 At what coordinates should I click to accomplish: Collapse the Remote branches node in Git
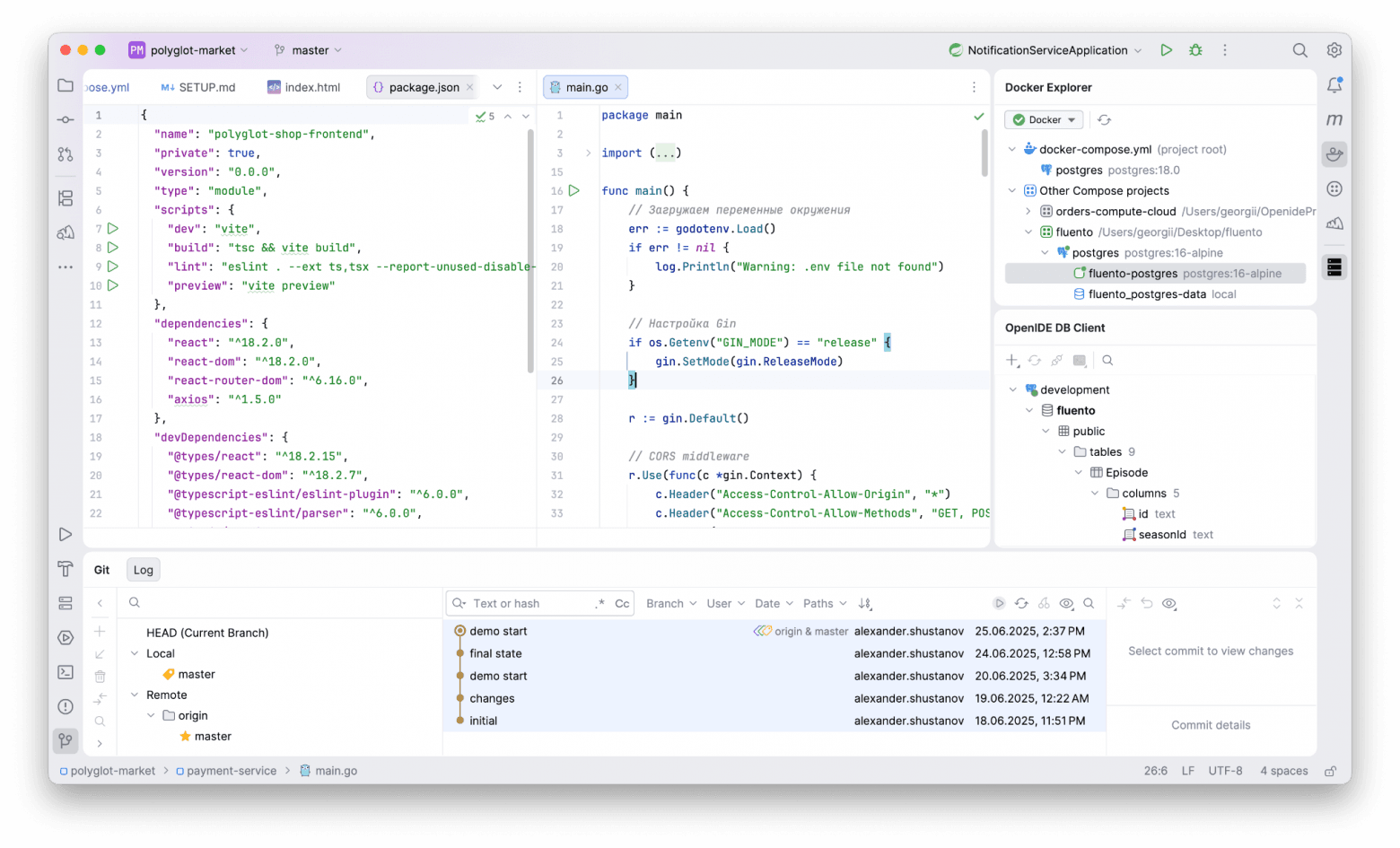pyautogui.click(x=135, y=695)
